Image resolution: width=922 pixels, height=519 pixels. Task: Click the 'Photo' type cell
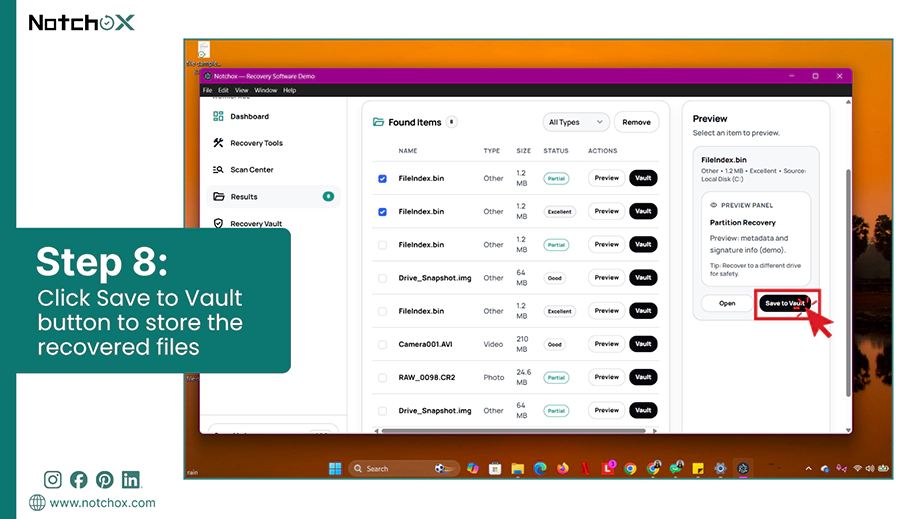(494, 377)
